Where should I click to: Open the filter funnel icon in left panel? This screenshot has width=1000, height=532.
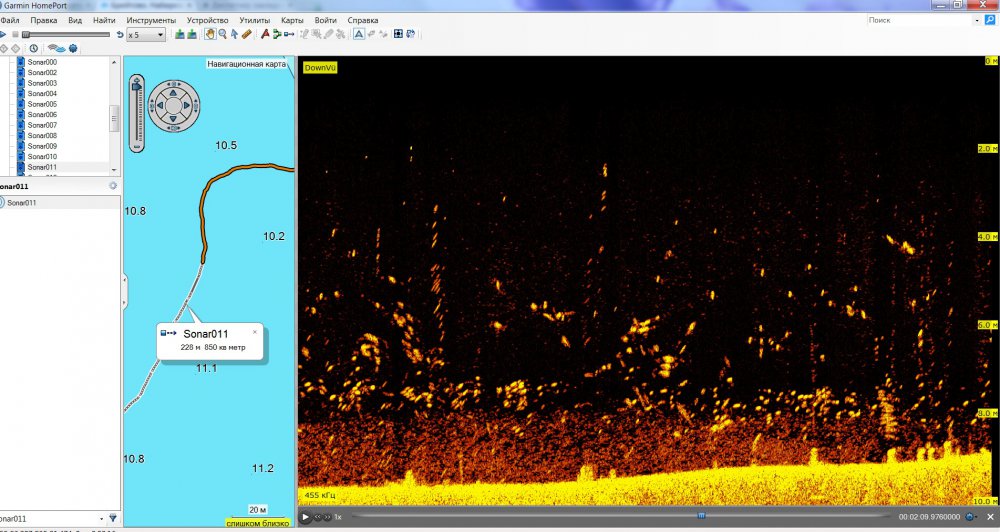pyautogui.click(x=113, y=518)
